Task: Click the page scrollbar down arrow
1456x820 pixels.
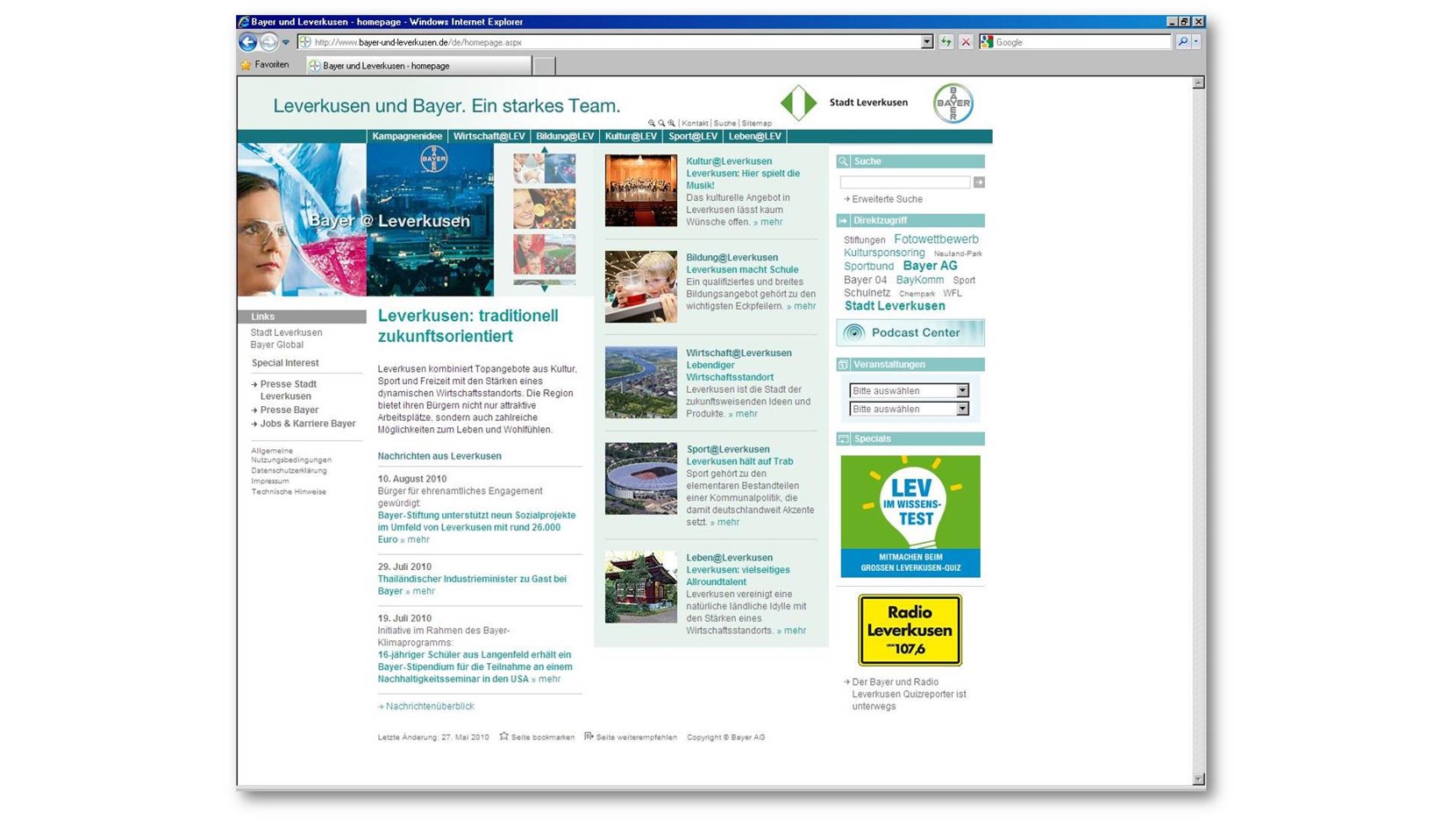Action: [x=1198, y=780]
